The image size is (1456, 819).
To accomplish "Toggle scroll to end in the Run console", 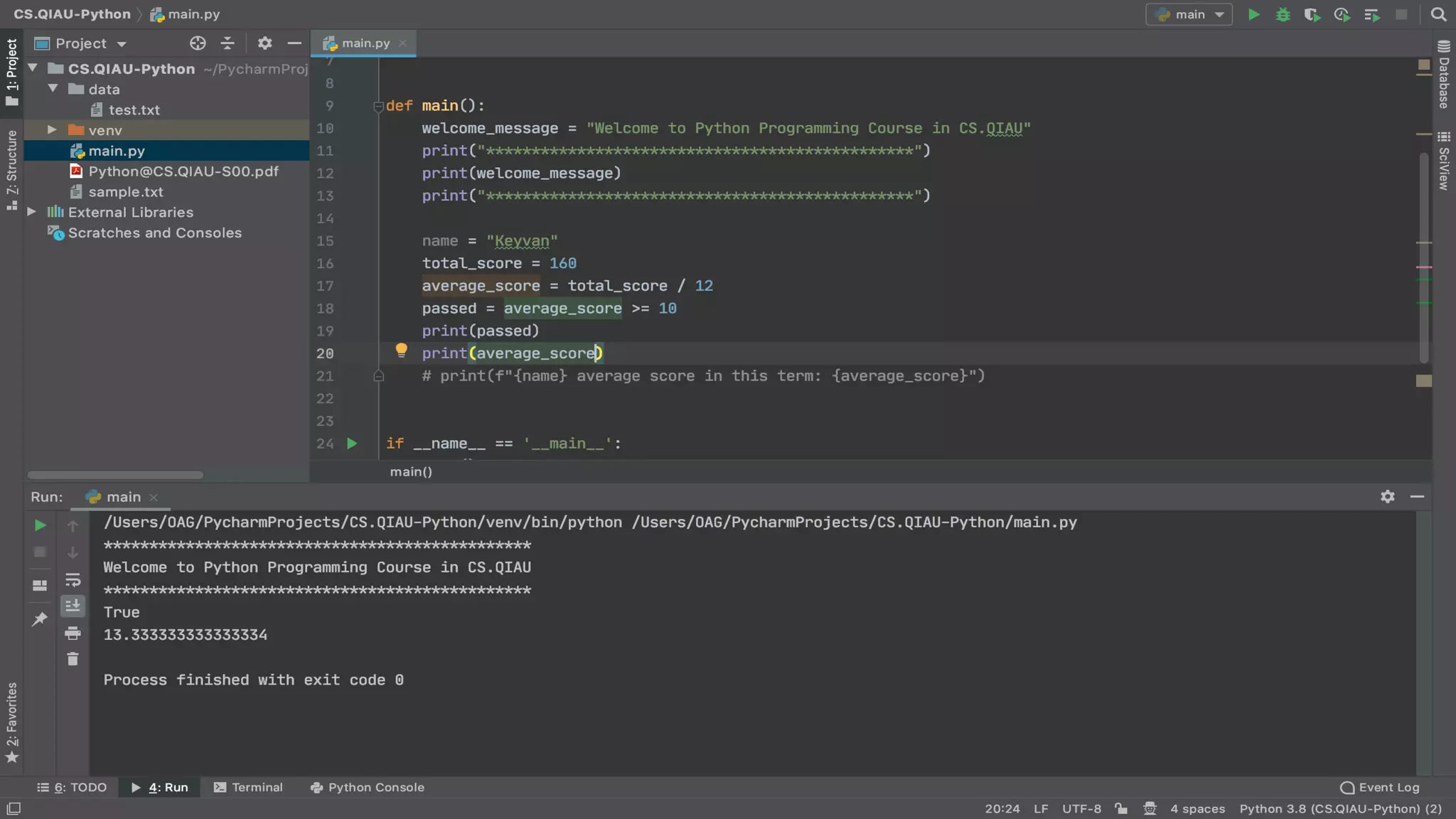I will tap(73, 606).
